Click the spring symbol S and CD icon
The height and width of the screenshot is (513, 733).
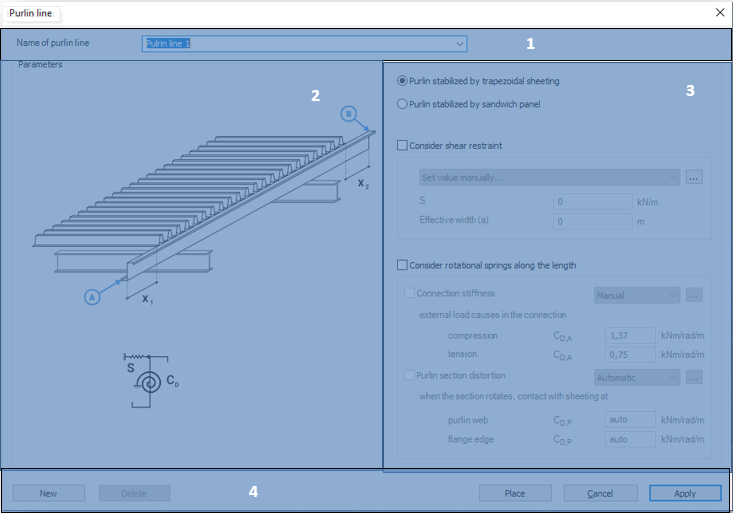151,381
